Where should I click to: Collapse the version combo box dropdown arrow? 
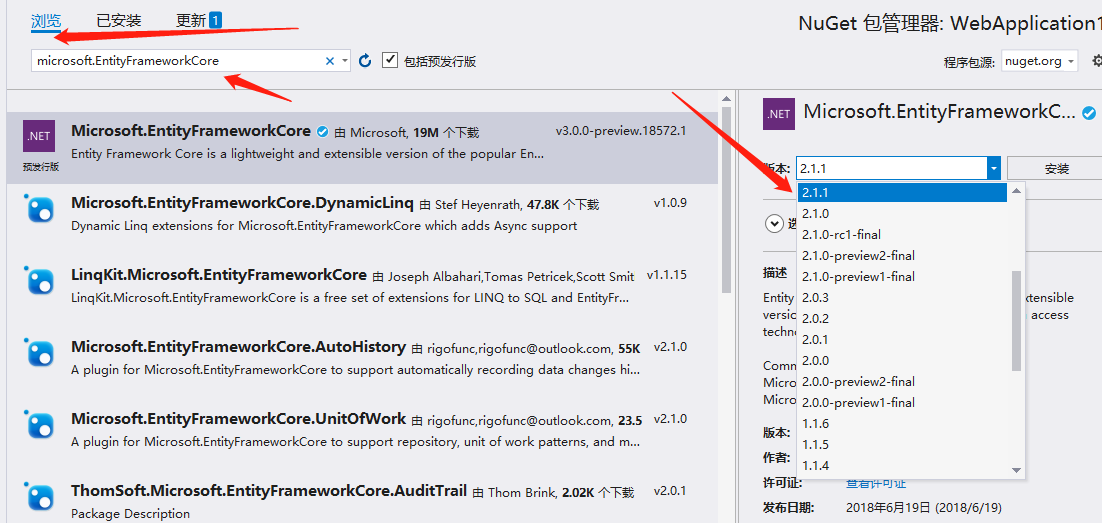tap(993, 169)
